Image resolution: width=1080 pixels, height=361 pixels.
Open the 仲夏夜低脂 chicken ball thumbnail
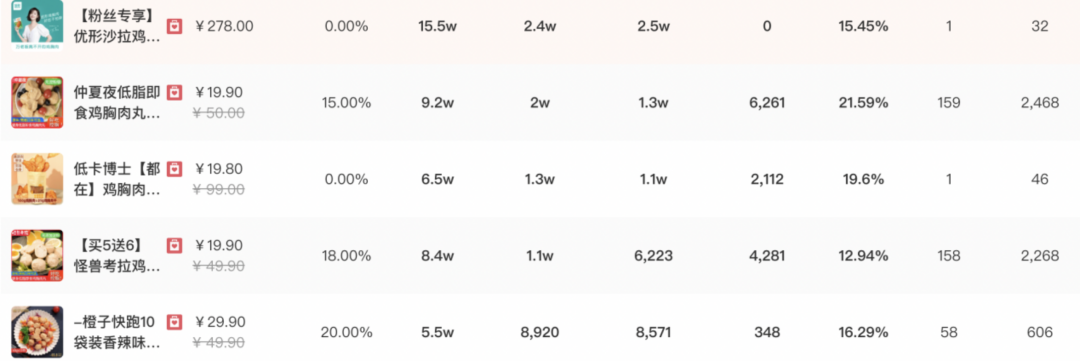tap(37, 103)
